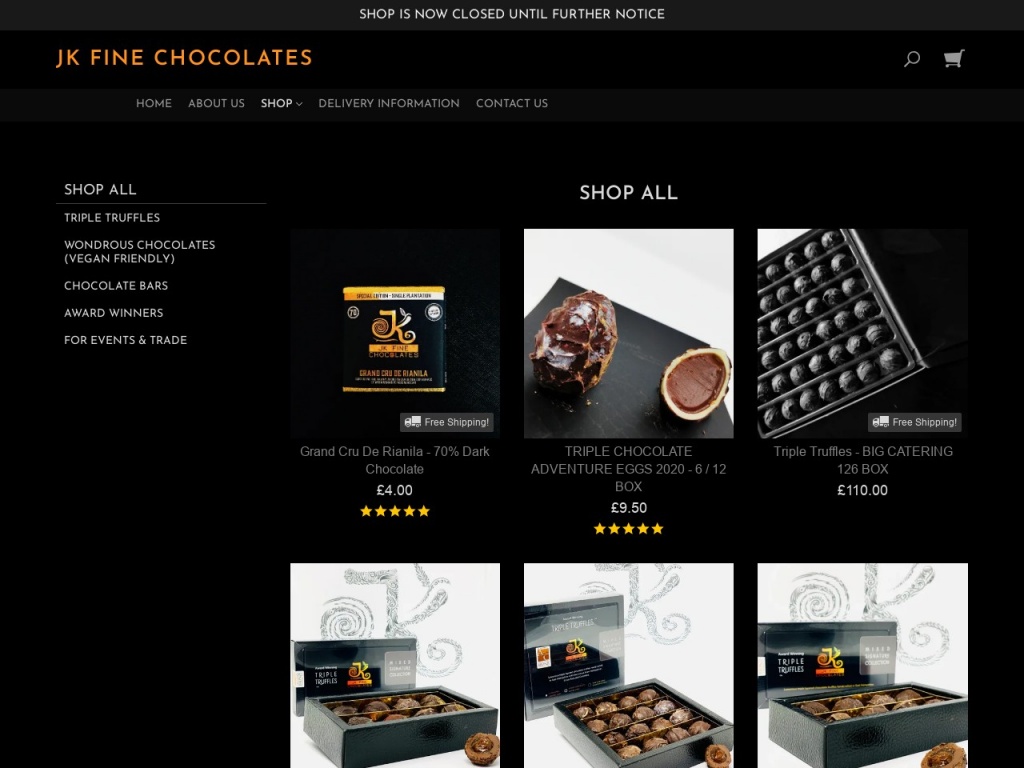Click star rating under Adventure Eggs
Image resolution: width=1024 pixels, height=768 pixels.
(628, 528)
